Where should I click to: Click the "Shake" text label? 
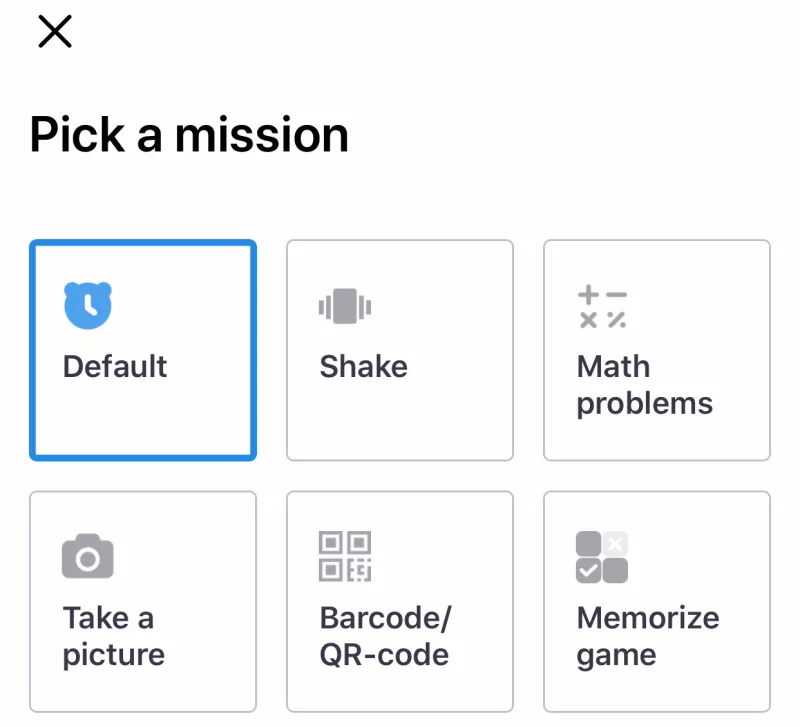click(x=363, y=366)
